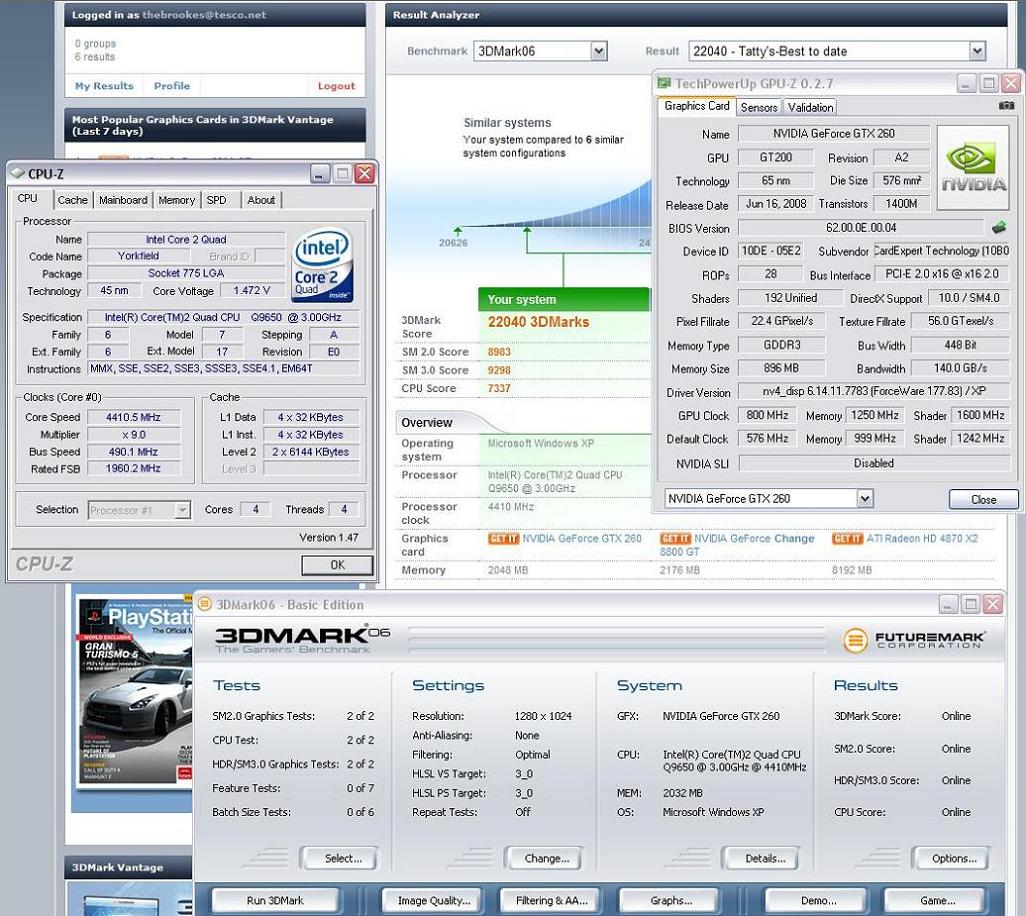
Task: Open the Result dropdown showing 22040 Tatty's-Best
Action: tap(977, 51)
